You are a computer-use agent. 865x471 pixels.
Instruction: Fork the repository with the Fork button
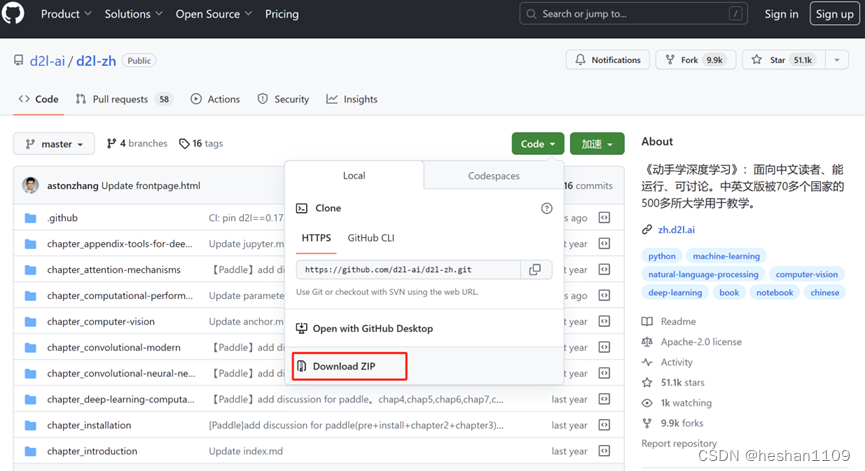(696, 60)
